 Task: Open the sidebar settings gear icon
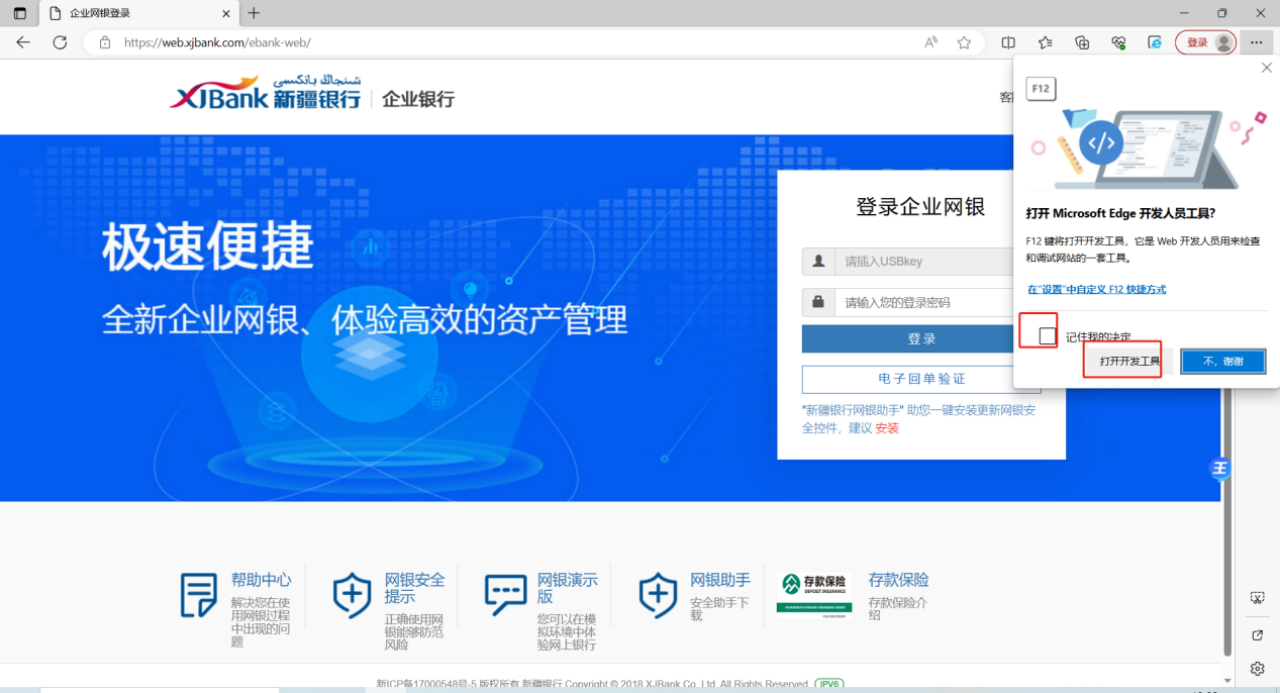(1258, 668)
